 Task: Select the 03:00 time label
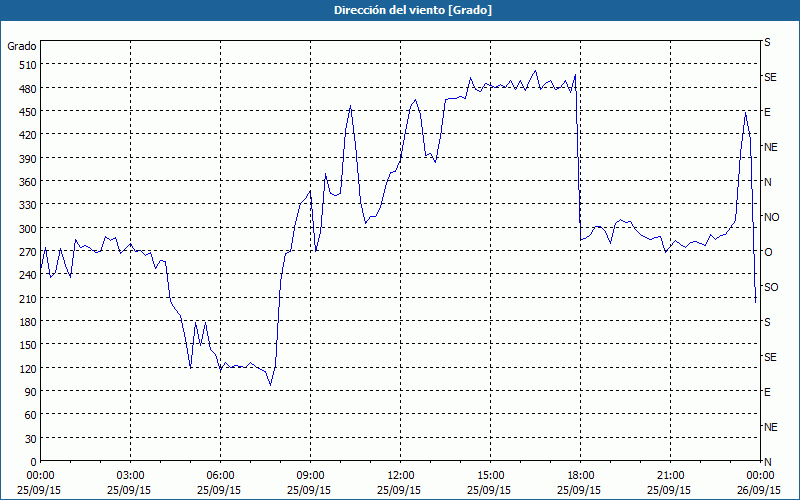click(x=130, y=476)
